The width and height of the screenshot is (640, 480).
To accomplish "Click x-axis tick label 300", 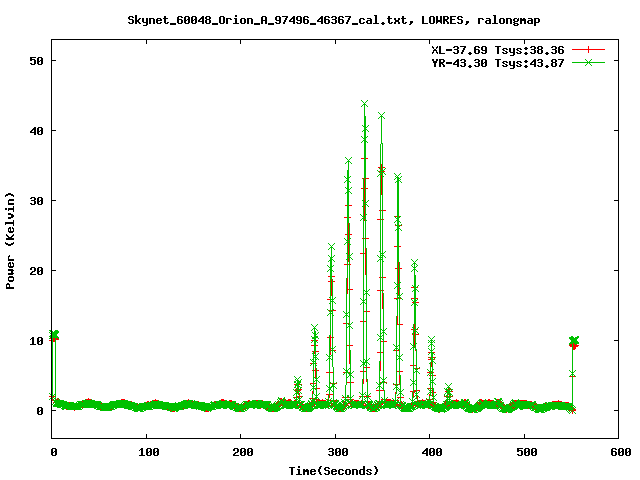I will click(338, 452).
